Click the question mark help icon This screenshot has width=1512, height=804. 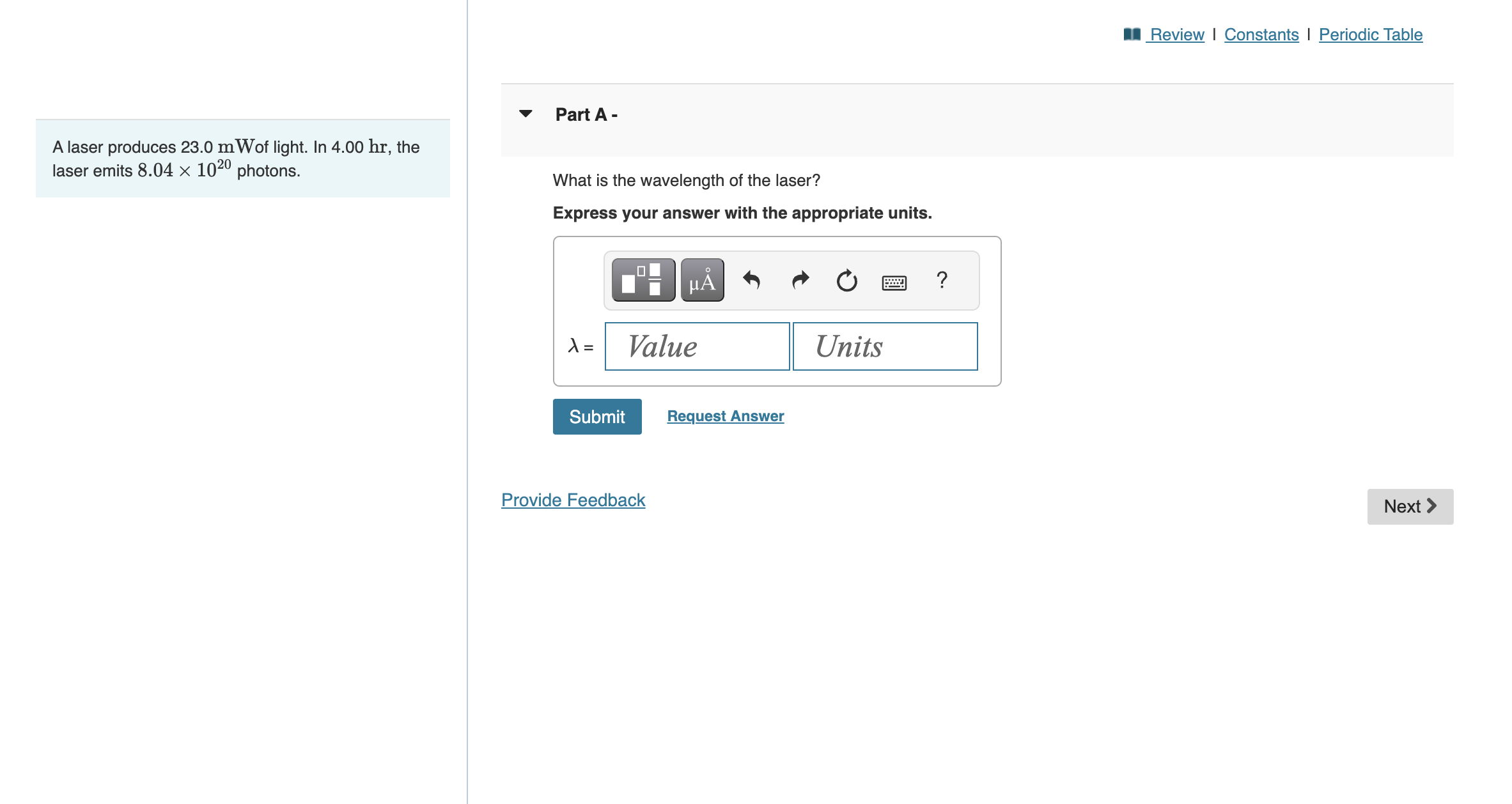point(941,280)
